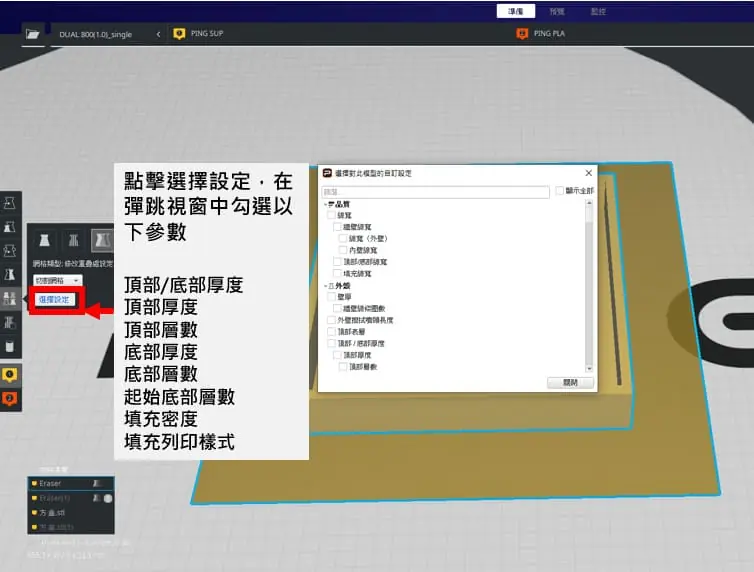754x572 pixels.
Task: Set mesh type to normal model icon
Action: (45, 240)
